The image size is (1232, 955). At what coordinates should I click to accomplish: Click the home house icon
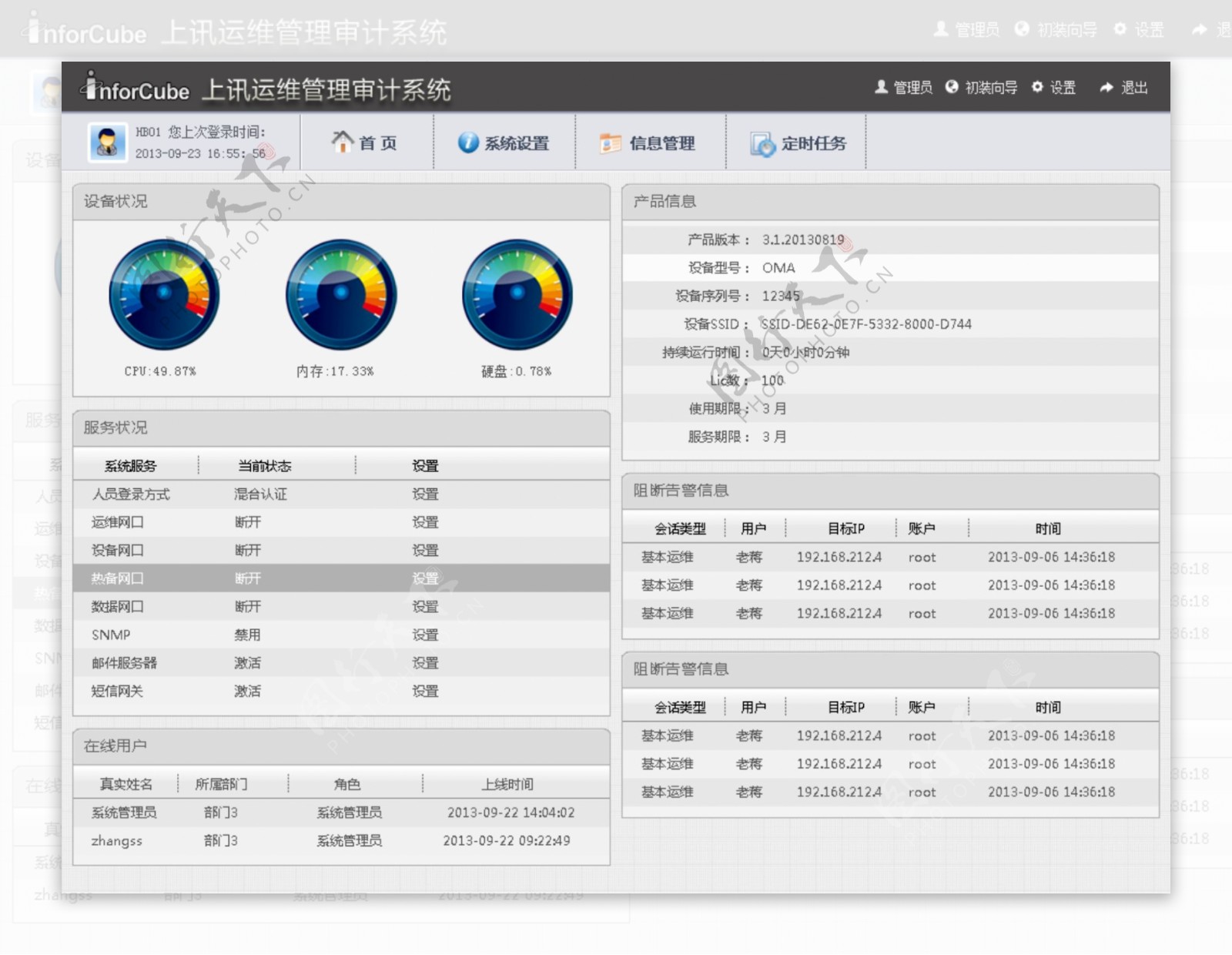(342, 142)
